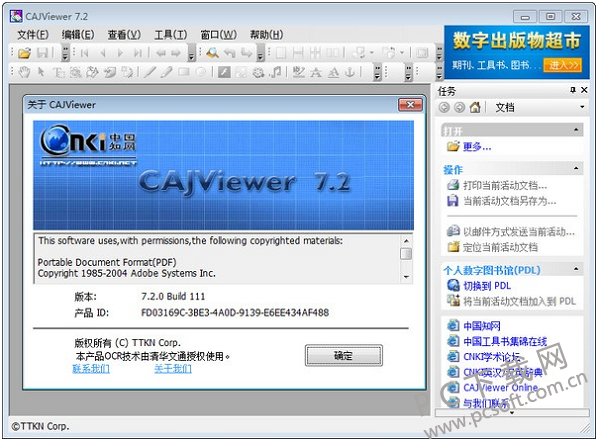Image resolution: width=600 pixels, height=441 pixels.
Task: Select the line drawing tool
Action: [x=150, y=72]
